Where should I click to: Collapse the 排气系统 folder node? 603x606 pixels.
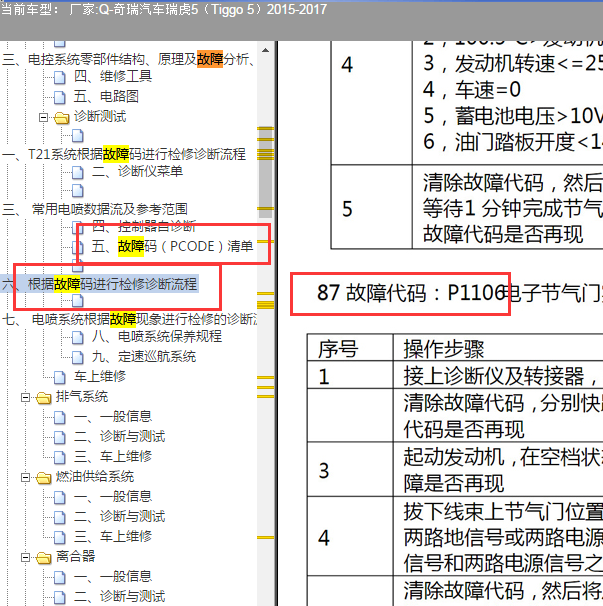tap(26, 397)
